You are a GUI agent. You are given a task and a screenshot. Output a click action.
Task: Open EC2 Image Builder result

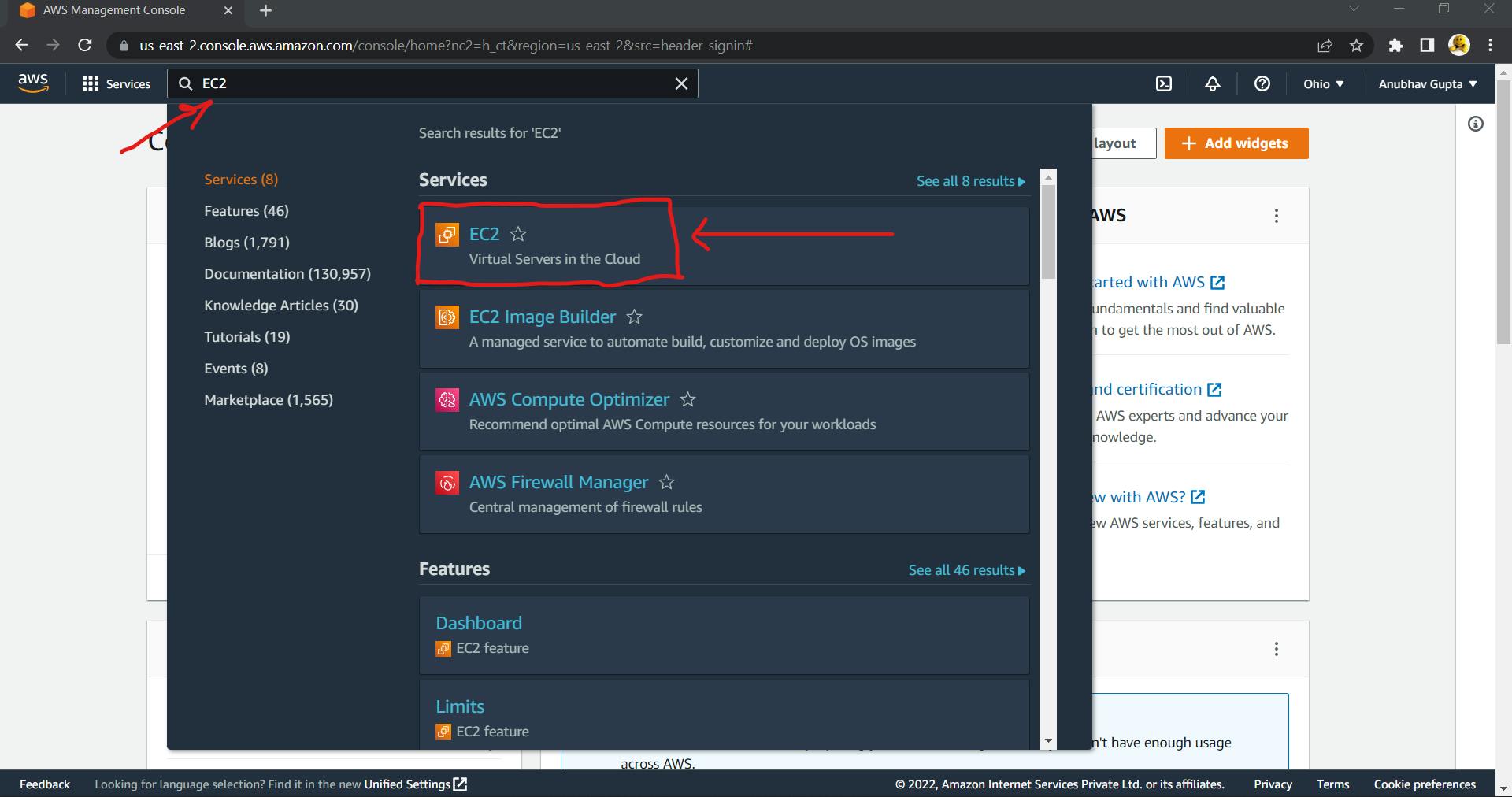542,317
